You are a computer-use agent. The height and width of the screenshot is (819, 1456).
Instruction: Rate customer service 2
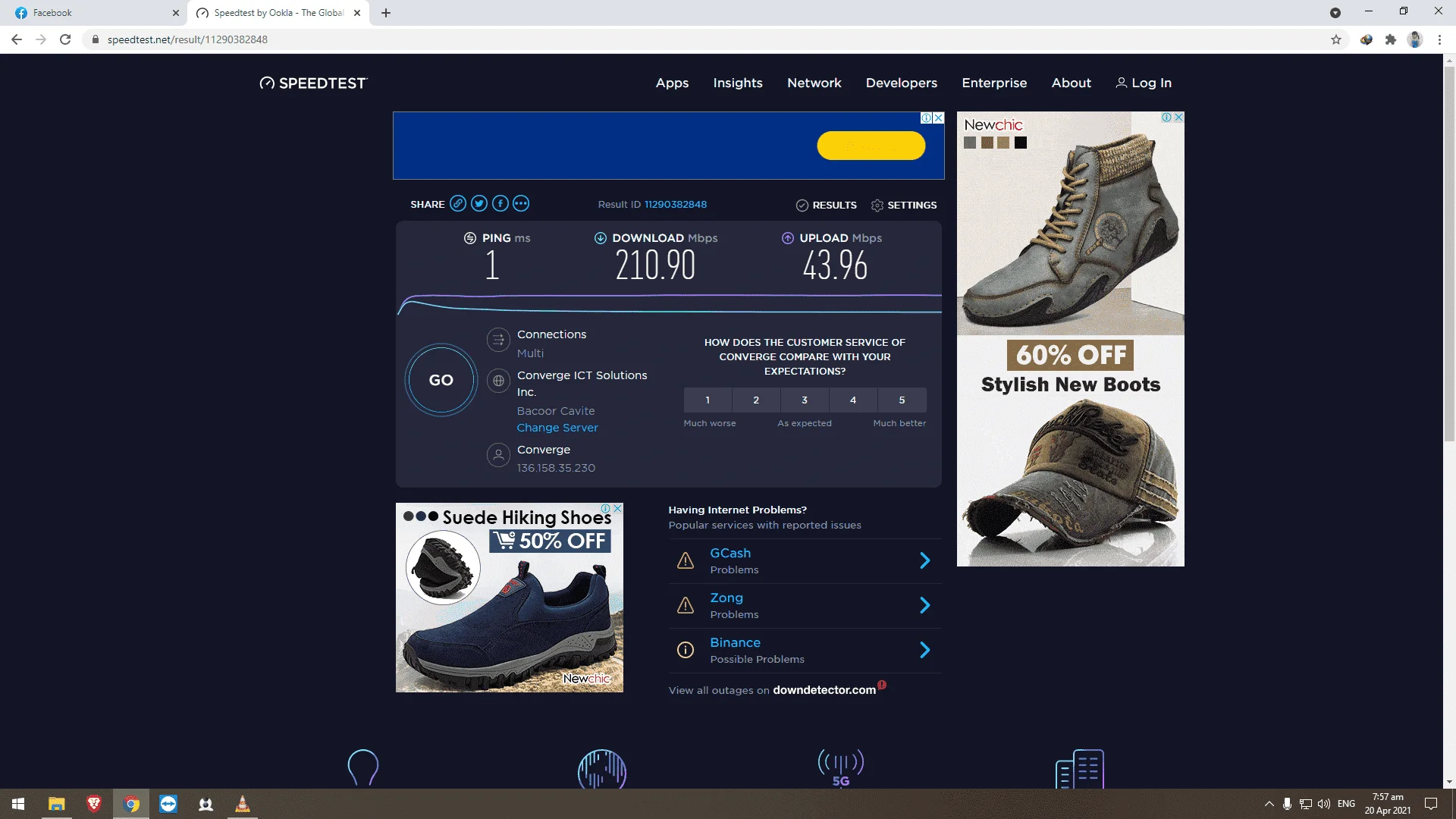point(756,400)
